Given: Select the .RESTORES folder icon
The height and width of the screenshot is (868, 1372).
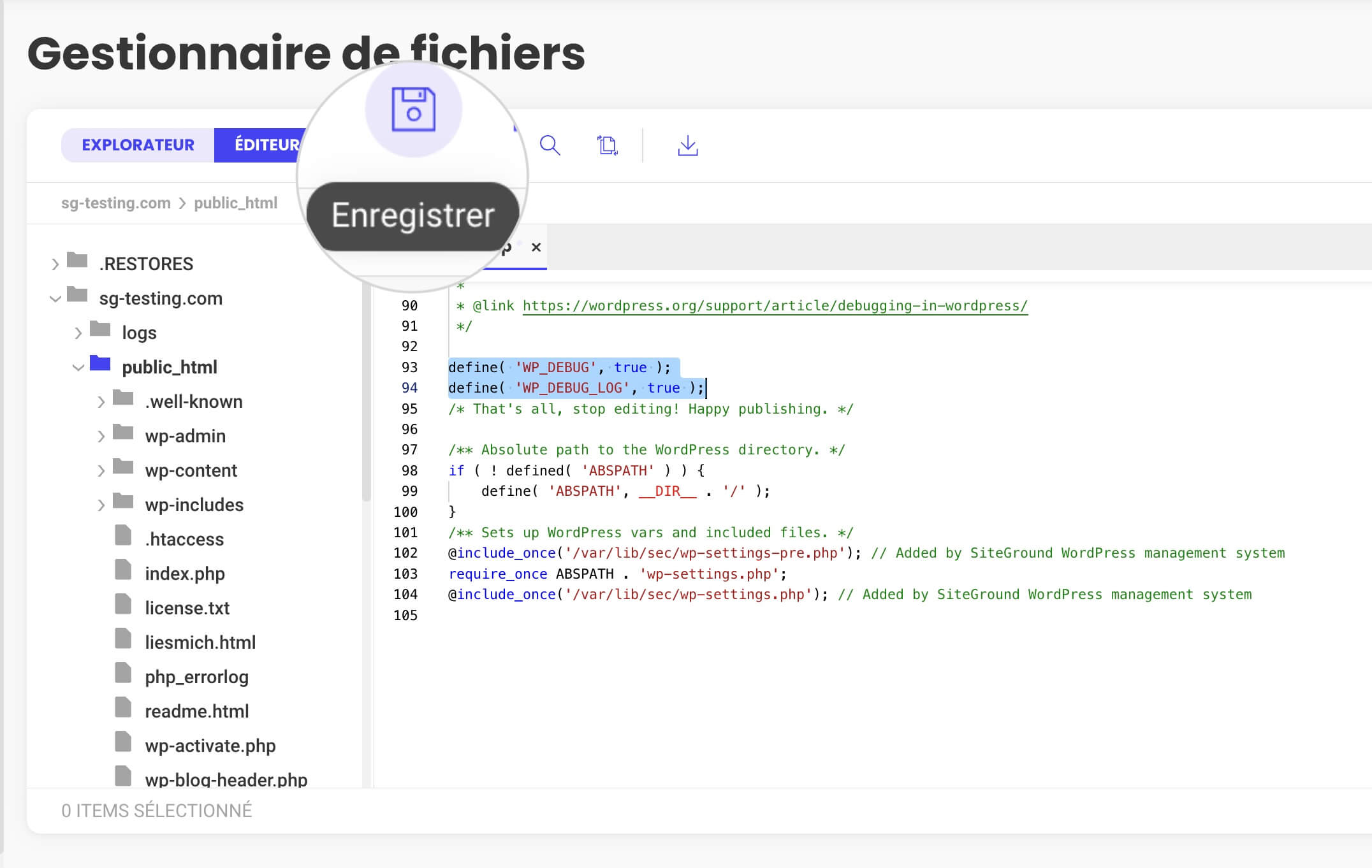Looking at the screenshot, I should tap(77, 260).
